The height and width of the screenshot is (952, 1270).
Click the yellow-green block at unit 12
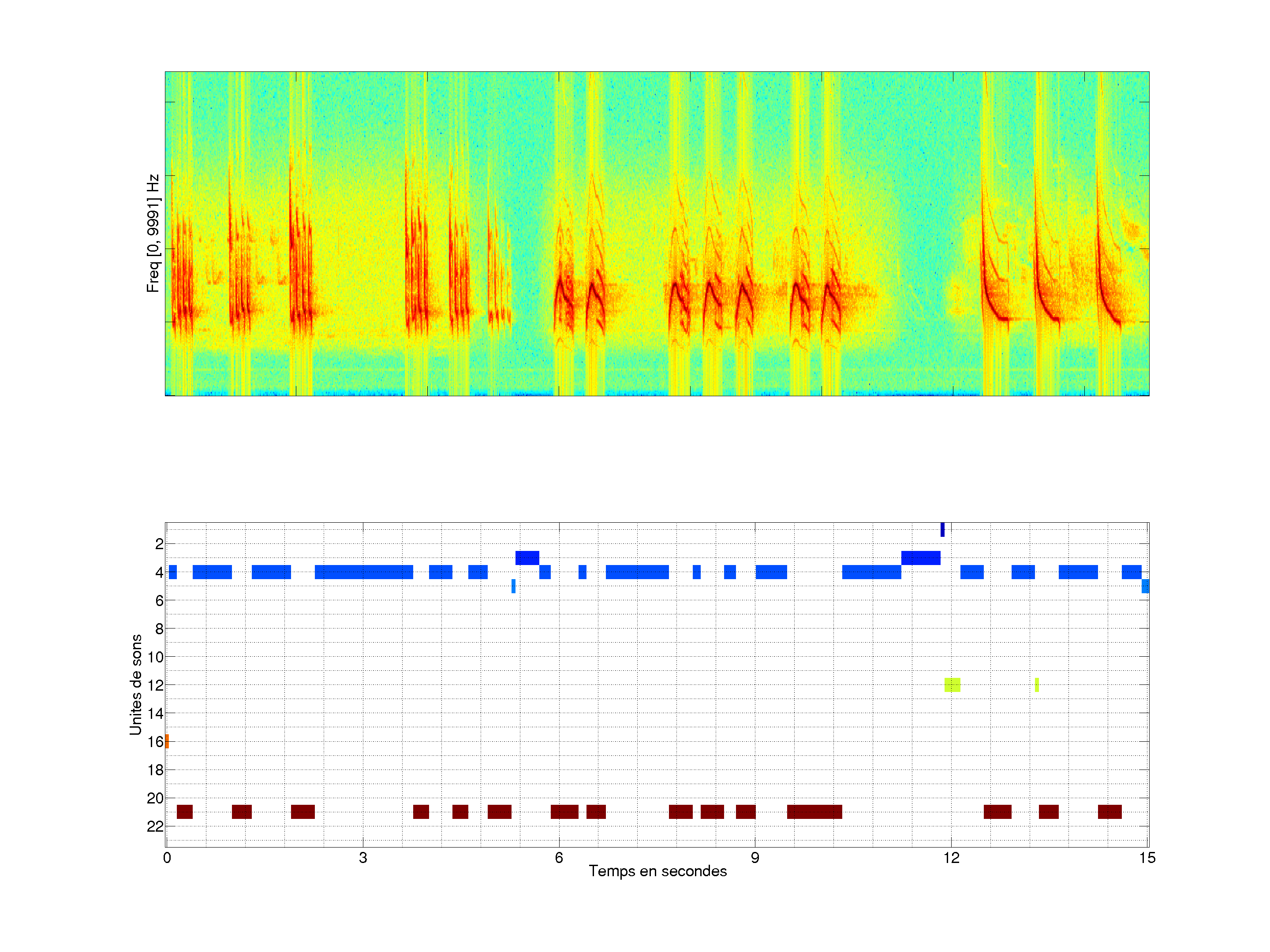[952, 684]
